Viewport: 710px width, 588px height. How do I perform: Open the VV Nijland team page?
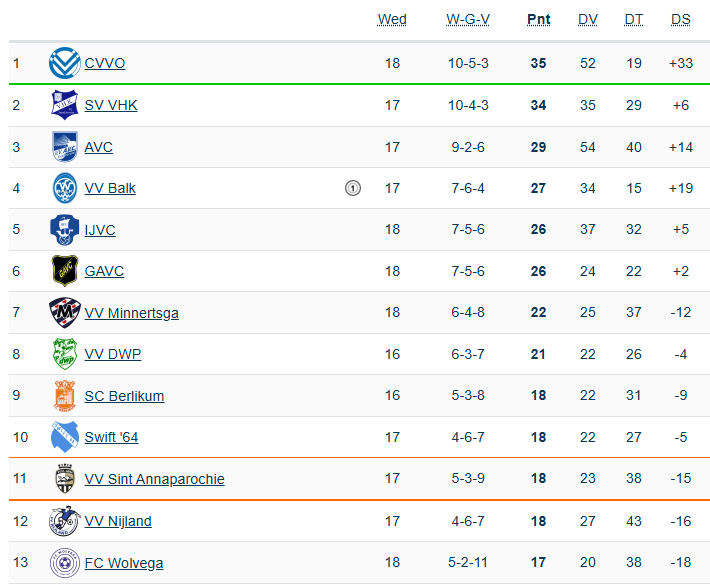118,521
